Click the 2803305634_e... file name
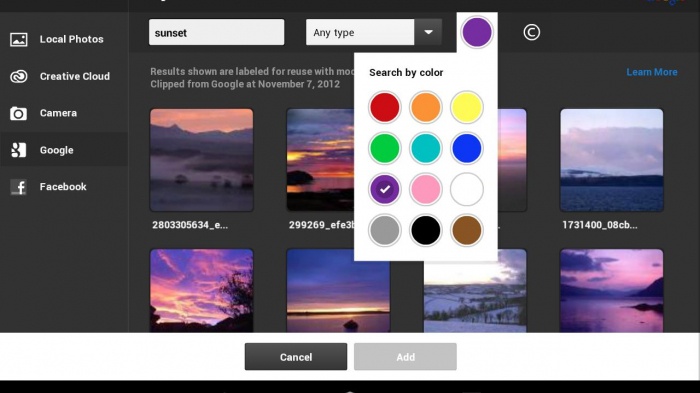700x393 pixels. click(x=190, y=225)
